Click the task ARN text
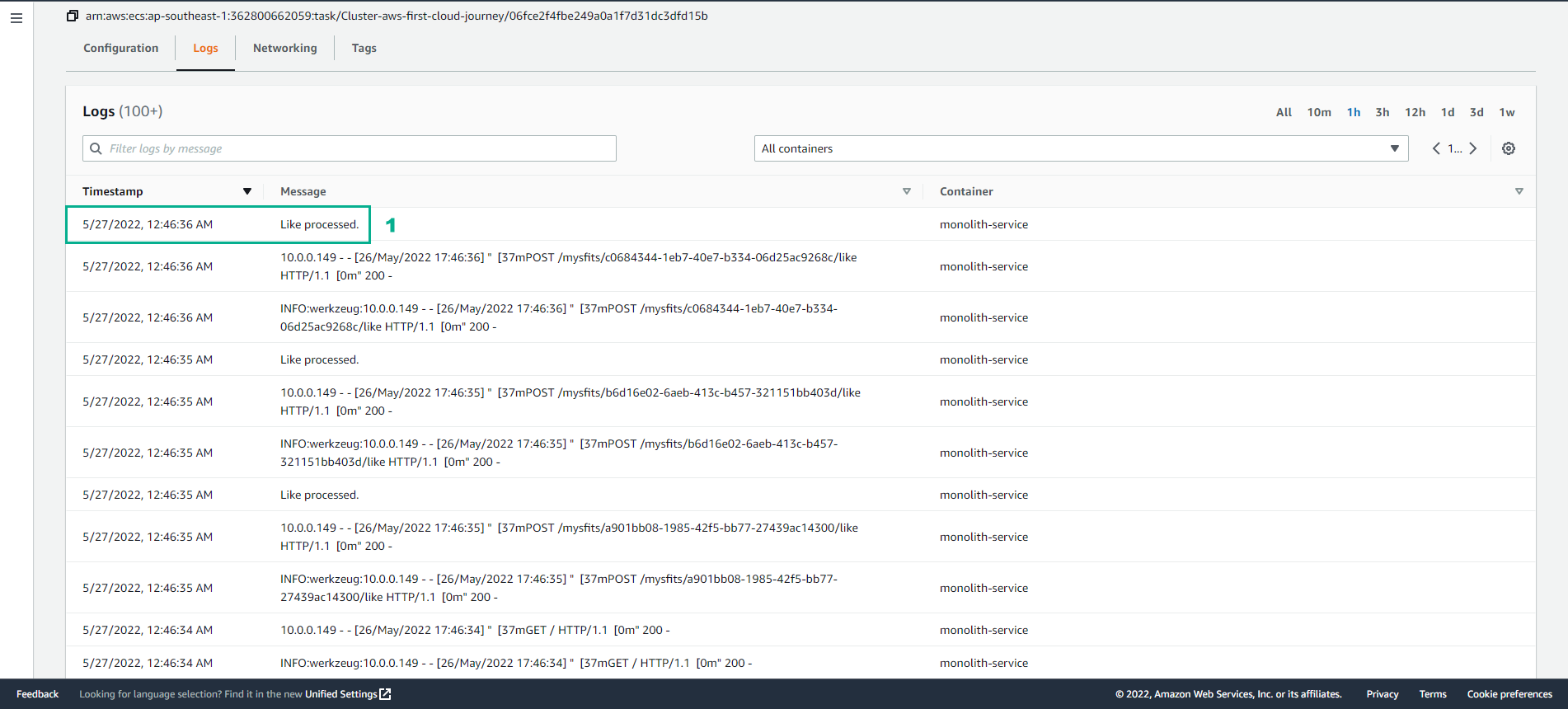 point(397,16)
